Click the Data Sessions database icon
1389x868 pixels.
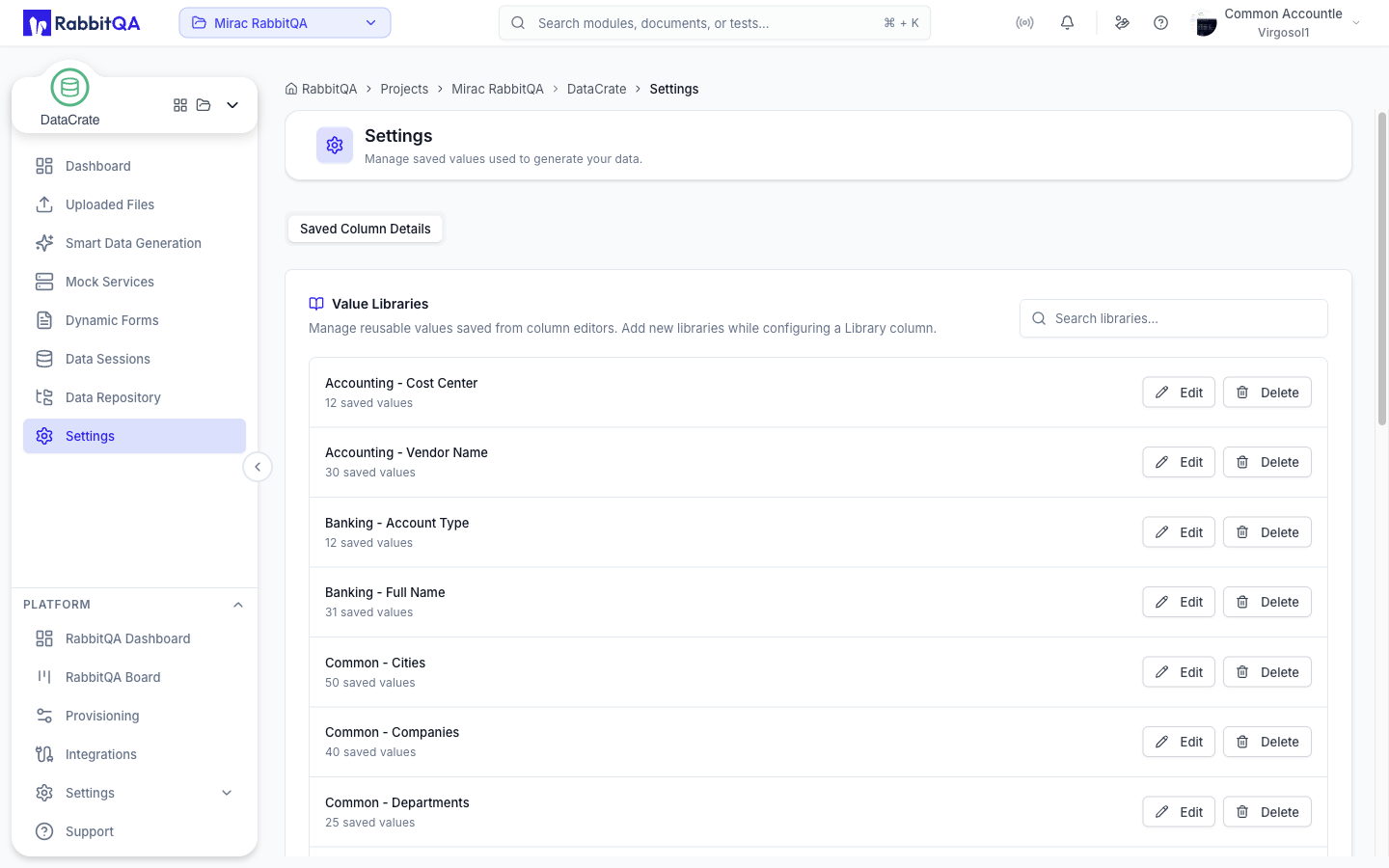pyautogui.click(x=44, y=359)
